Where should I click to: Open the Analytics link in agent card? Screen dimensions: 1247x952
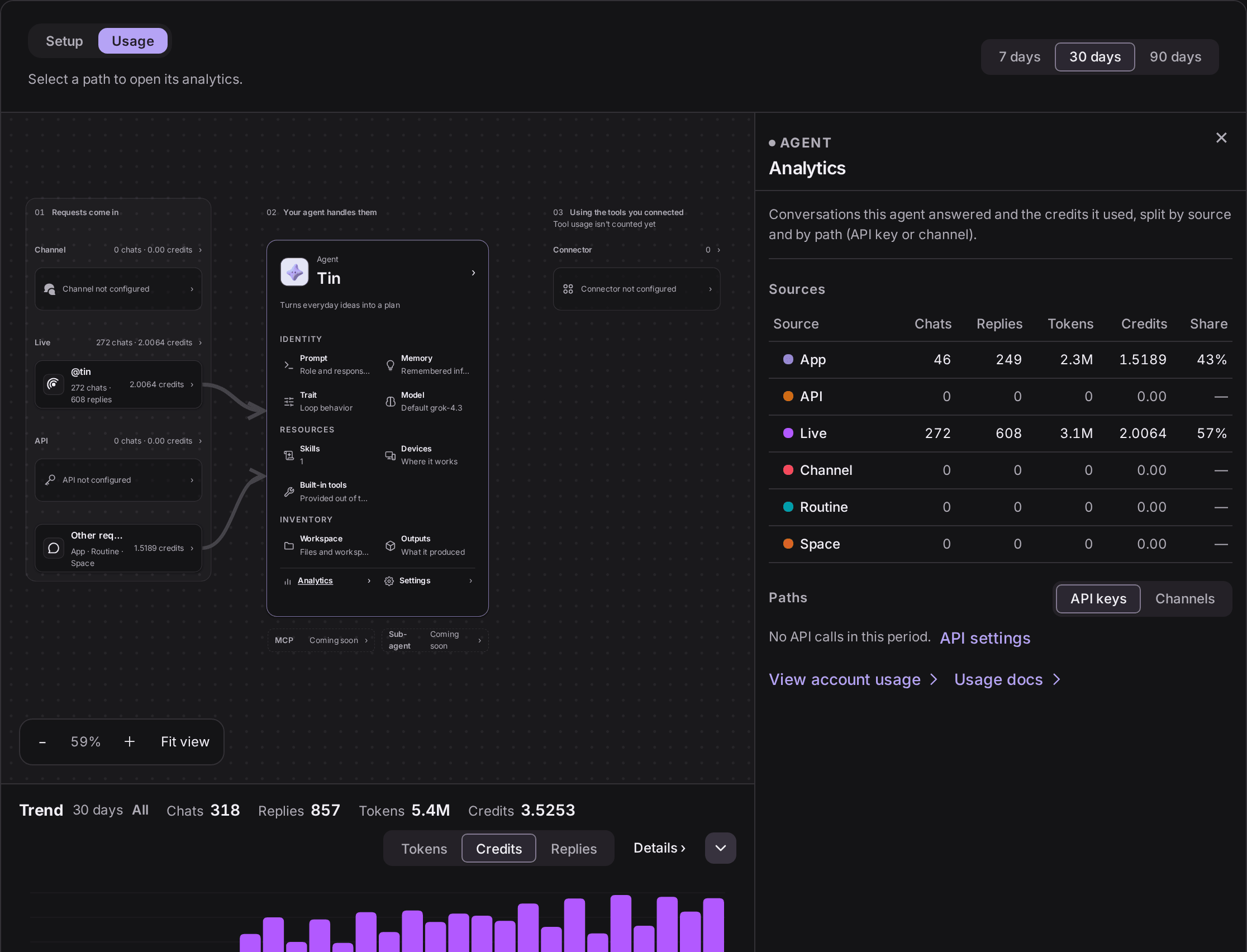coord(315,581)
